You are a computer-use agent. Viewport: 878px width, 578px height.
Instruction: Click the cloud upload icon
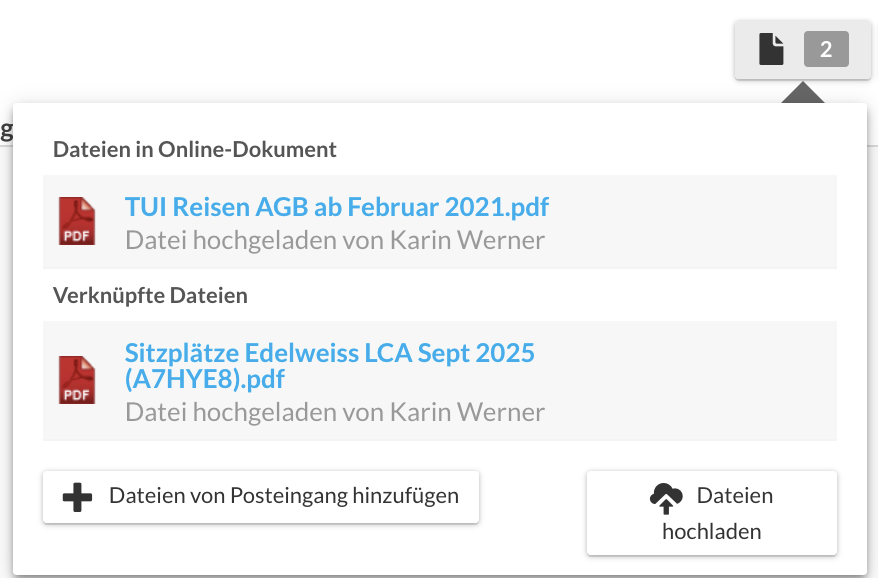666,498
